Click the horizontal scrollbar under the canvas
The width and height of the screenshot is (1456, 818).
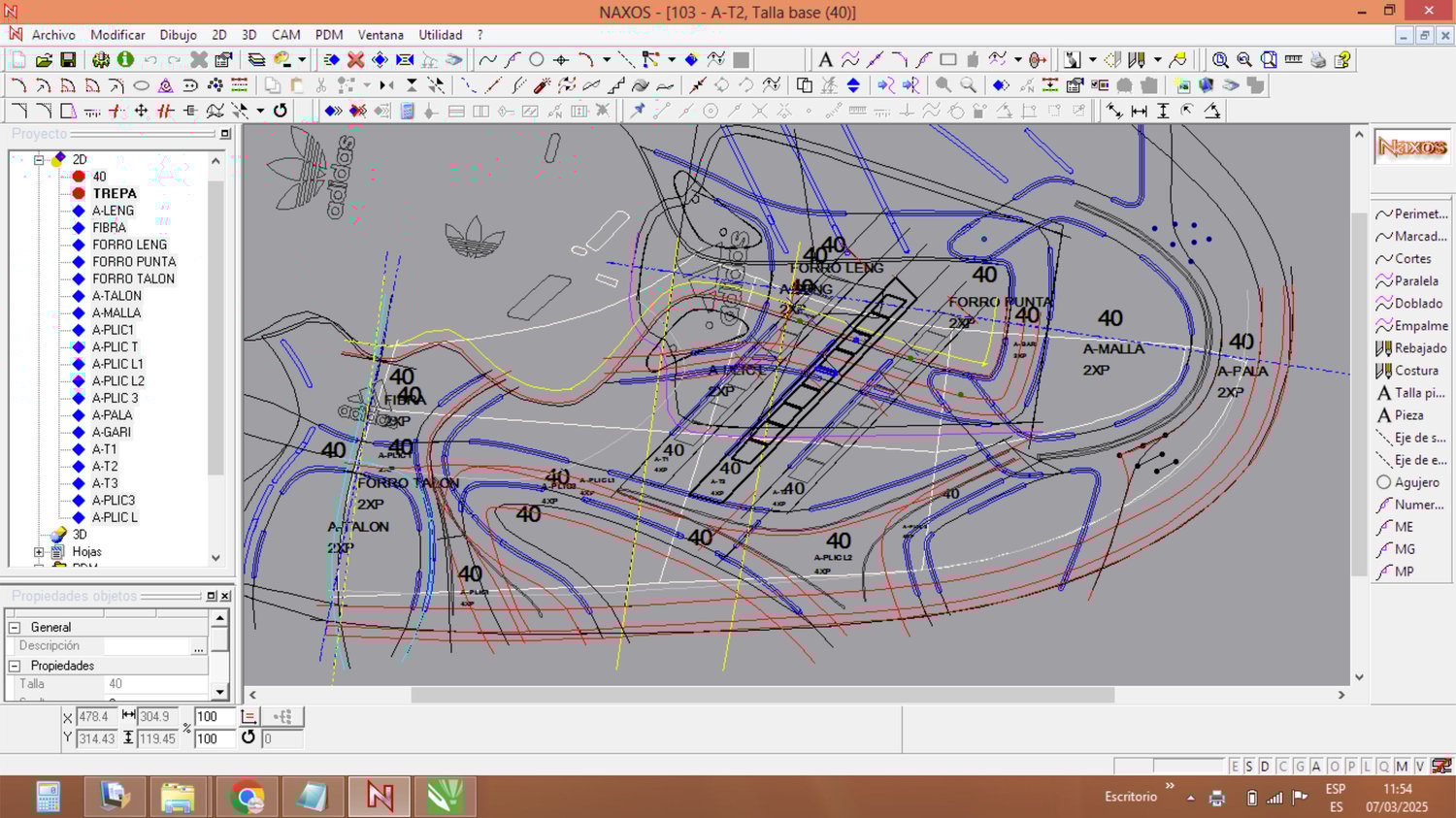point(762,695)
